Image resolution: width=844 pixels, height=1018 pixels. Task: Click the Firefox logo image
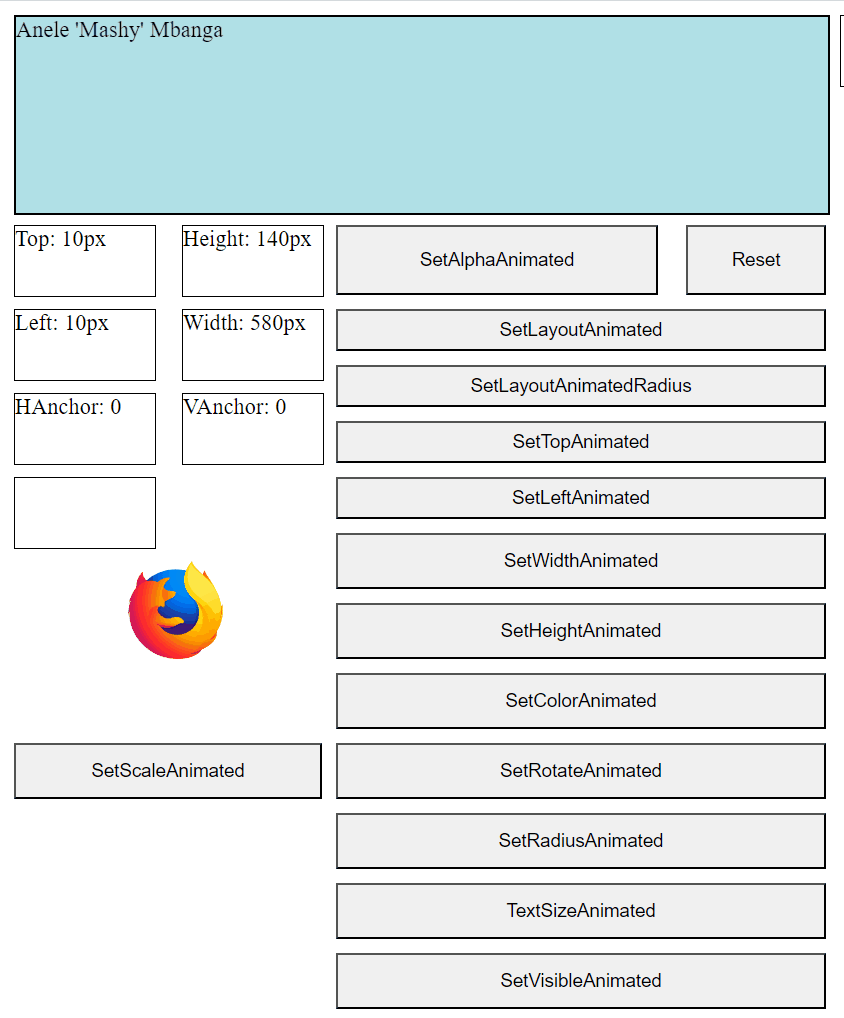[x=176, y=610]
